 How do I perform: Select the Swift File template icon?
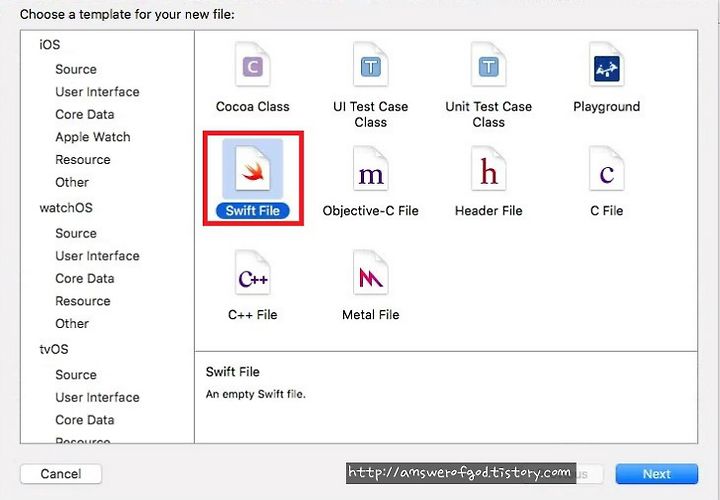(x=253, y=169)
